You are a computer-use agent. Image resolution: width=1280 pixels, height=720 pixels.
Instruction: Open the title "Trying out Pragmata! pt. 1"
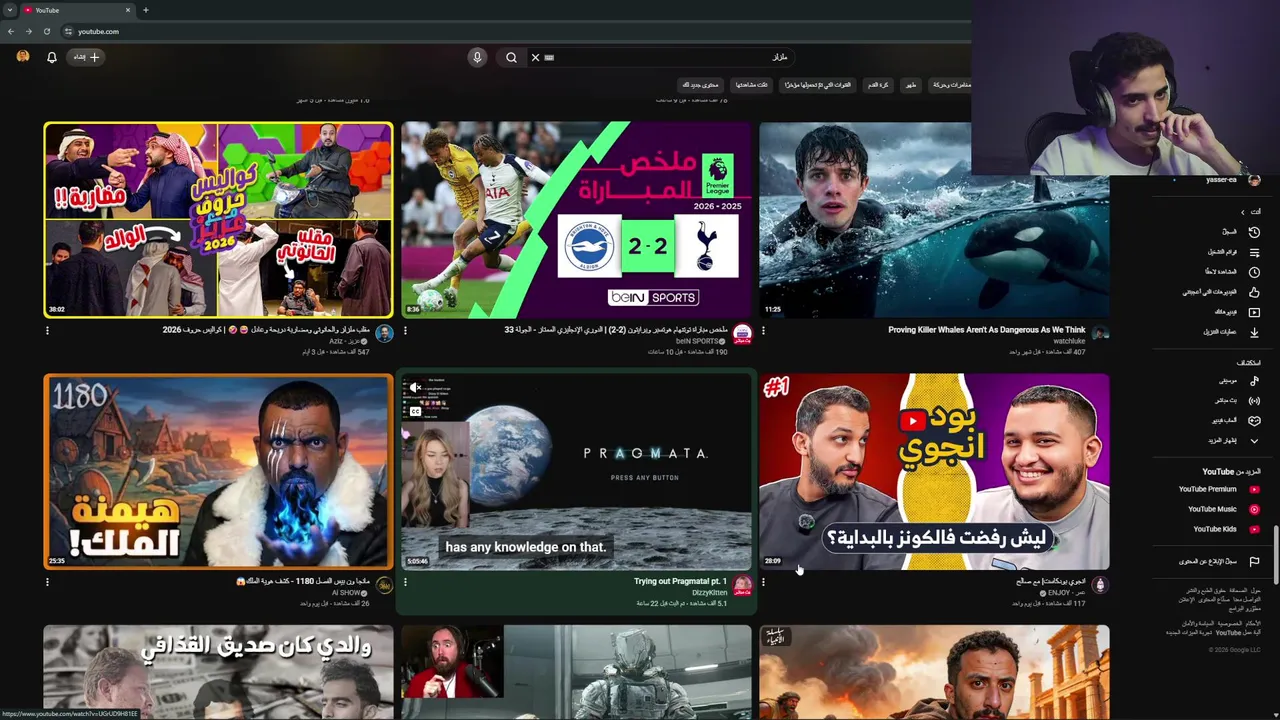point(680,581)
